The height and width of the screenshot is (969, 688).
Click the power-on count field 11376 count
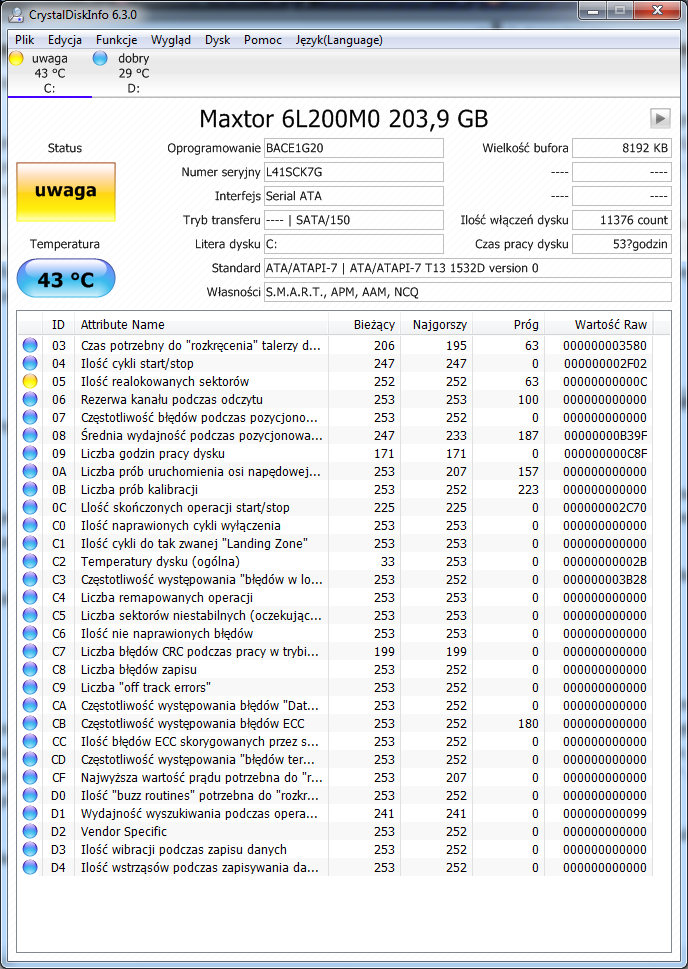(622, 220)
